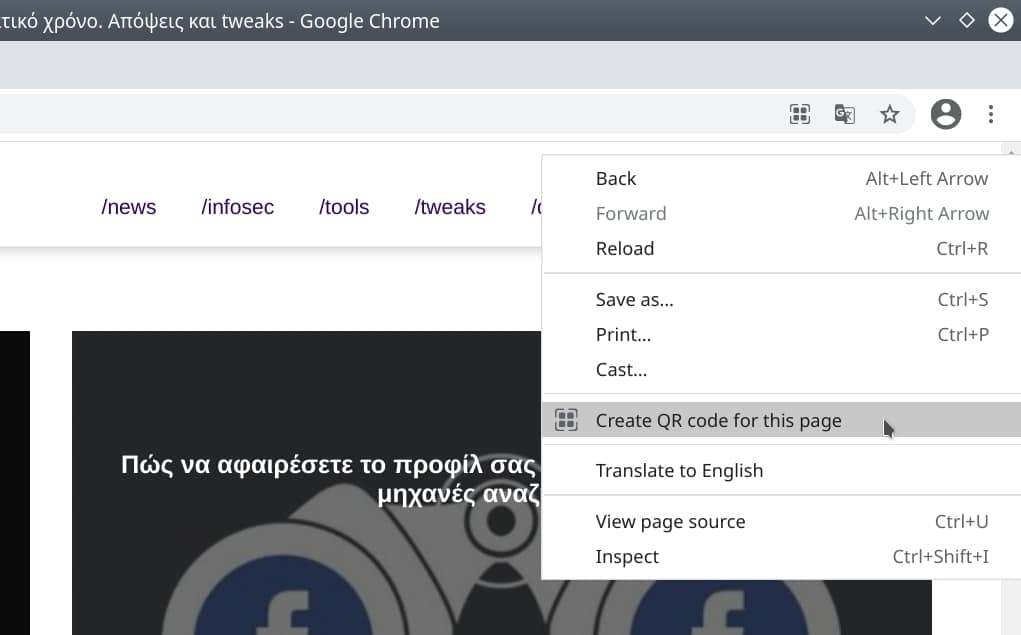Screen dimensions: 1021x635
Task: Choose 'Create QR code for this page'
Action: [x=718, y=421]
